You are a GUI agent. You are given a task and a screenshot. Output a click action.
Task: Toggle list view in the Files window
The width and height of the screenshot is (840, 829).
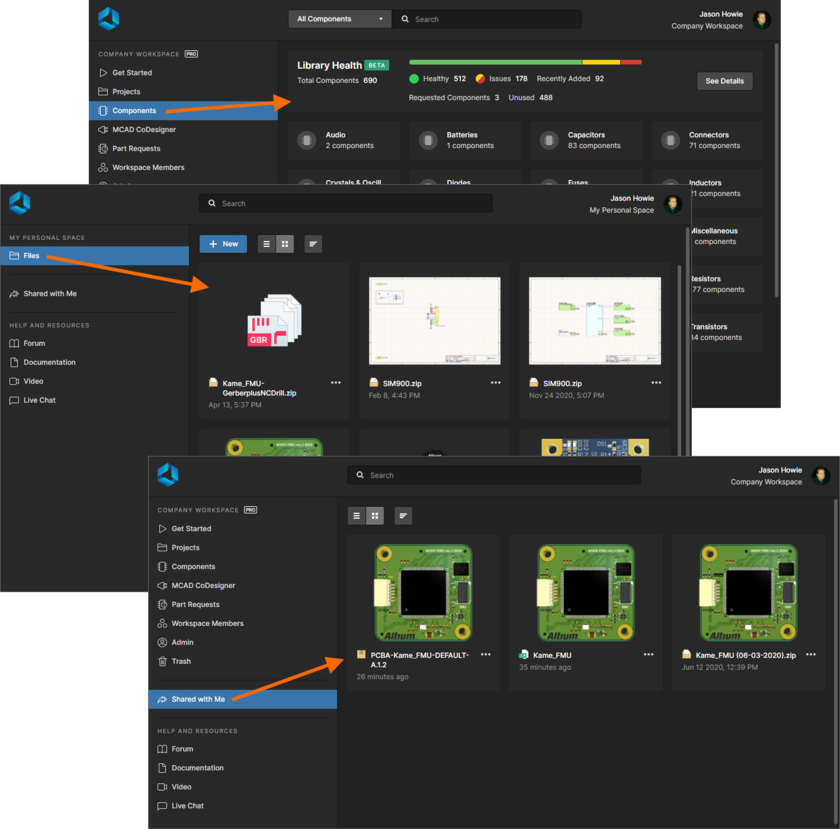266,244
